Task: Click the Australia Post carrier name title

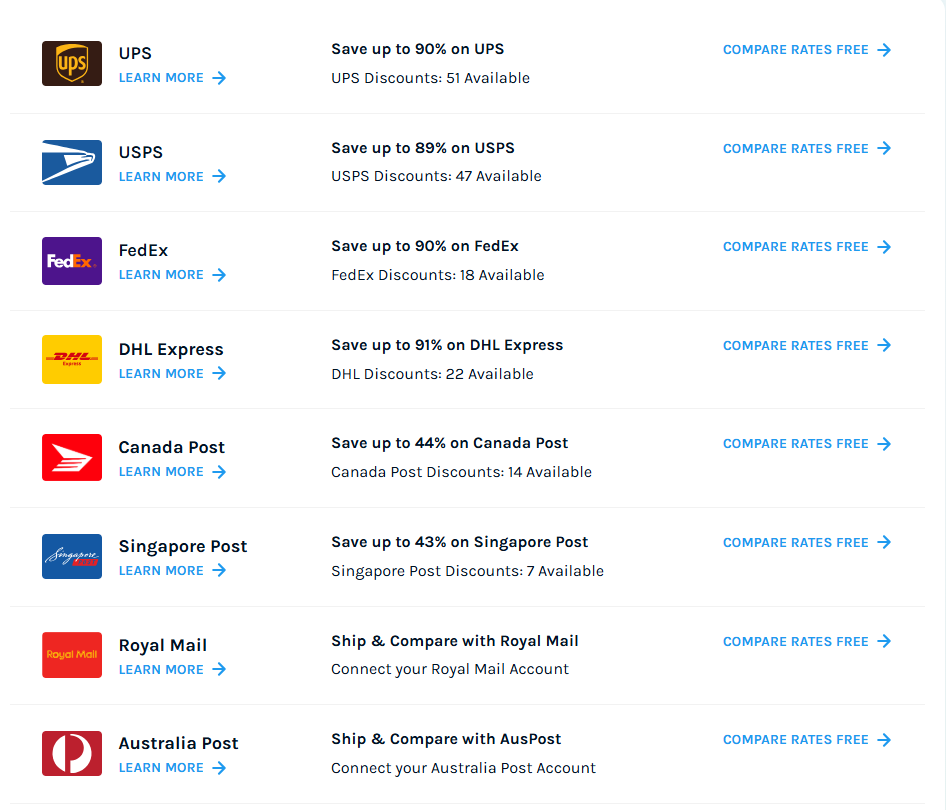Action: click(x=179, y=744)
